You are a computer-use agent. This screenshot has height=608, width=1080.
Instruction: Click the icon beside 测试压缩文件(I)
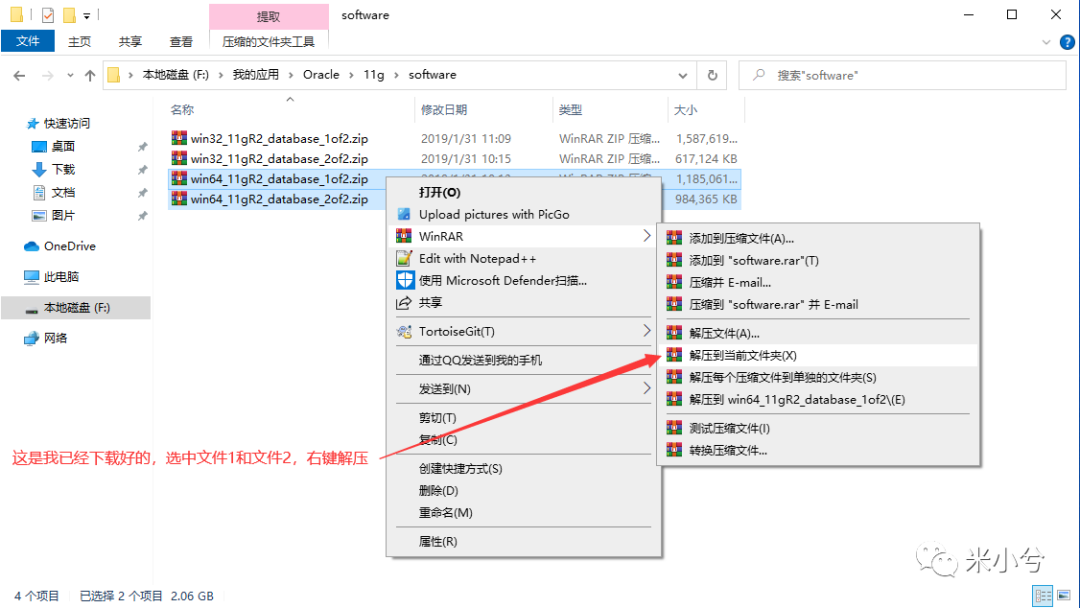[674, 428]
